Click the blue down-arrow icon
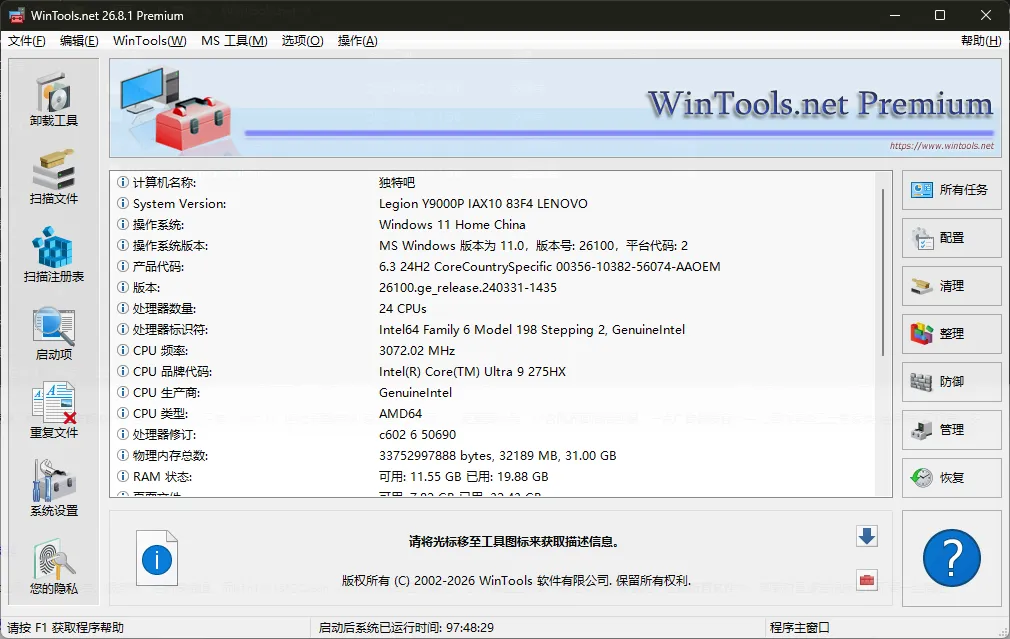The height and width of the screenshot is (639, 1010). [867, 536]
